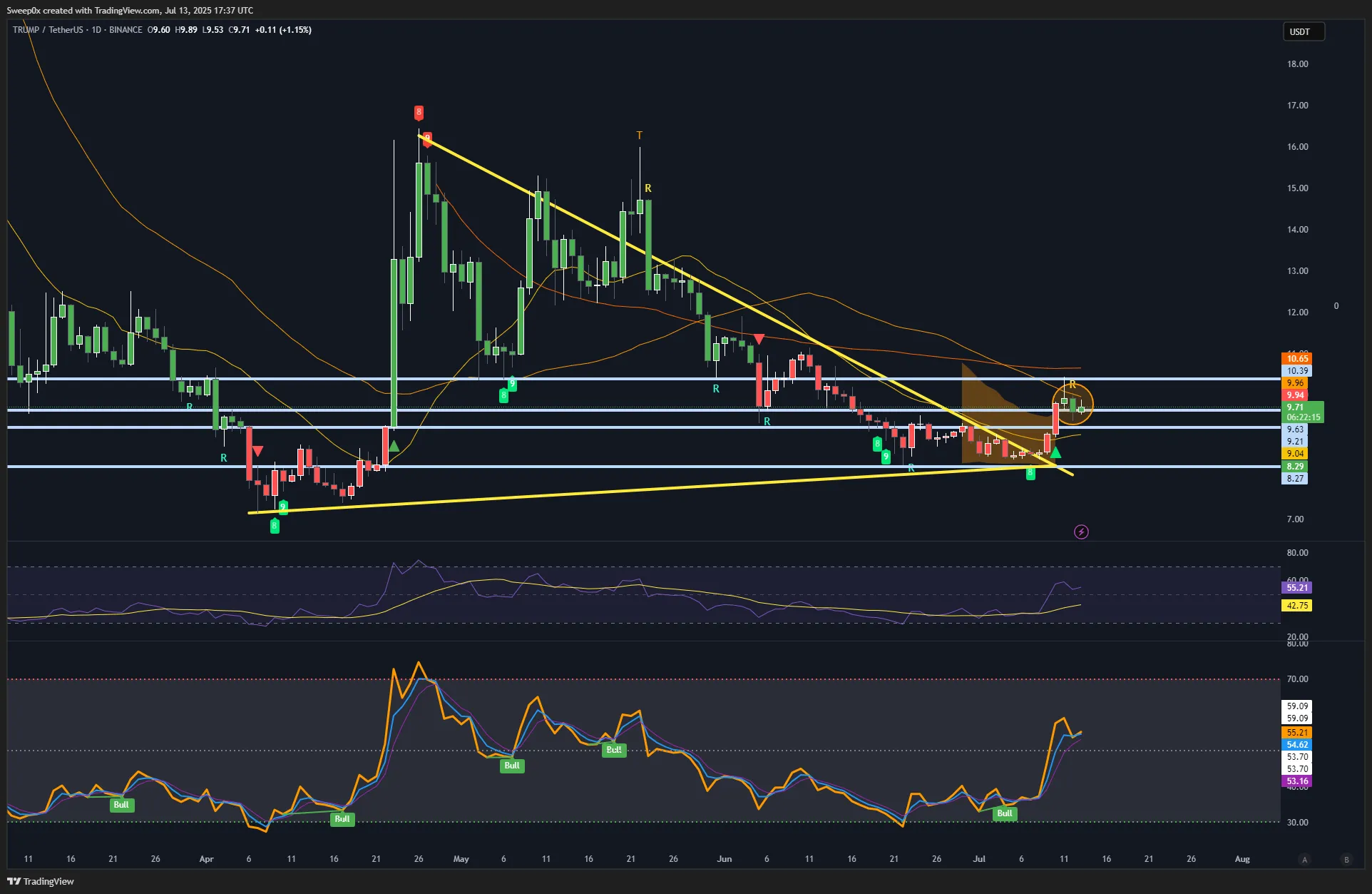This screenshot has height=894, width=1372.
Task: Click the green up-triangle signal near April 21
Action: click(394, 446)
